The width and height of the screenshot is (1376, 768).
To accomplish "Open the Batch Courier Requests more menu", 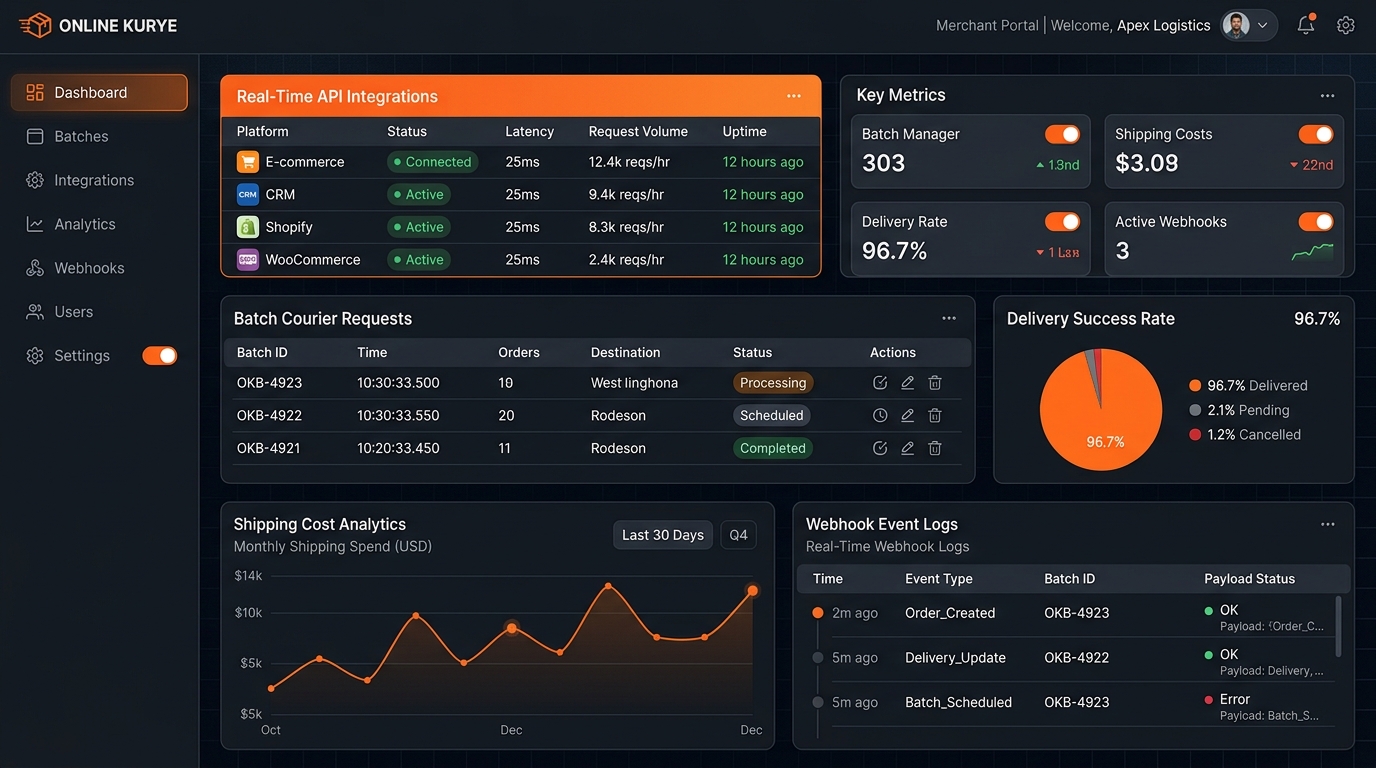I will click(x=949, y=318).
